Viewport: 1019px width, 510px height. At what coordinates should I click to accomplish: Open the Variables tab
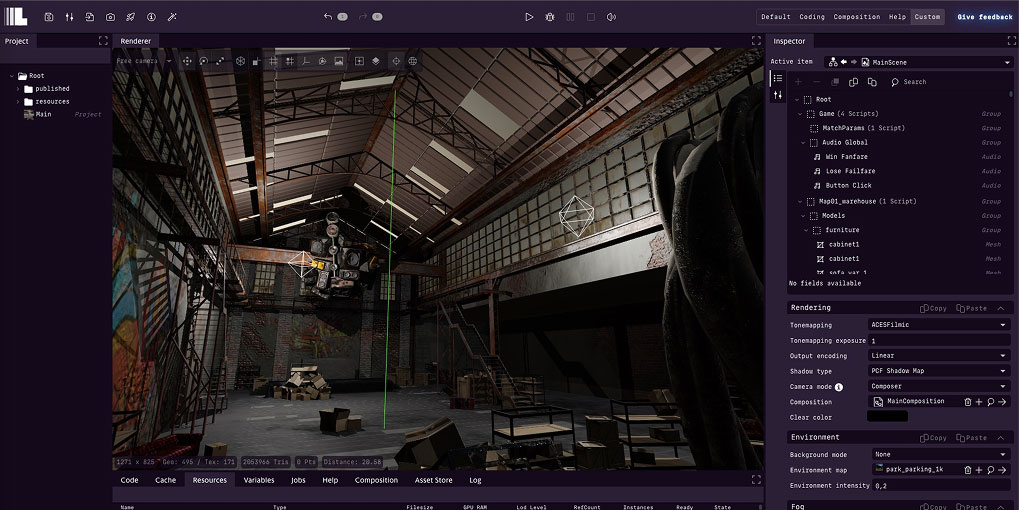pos(259,480)
